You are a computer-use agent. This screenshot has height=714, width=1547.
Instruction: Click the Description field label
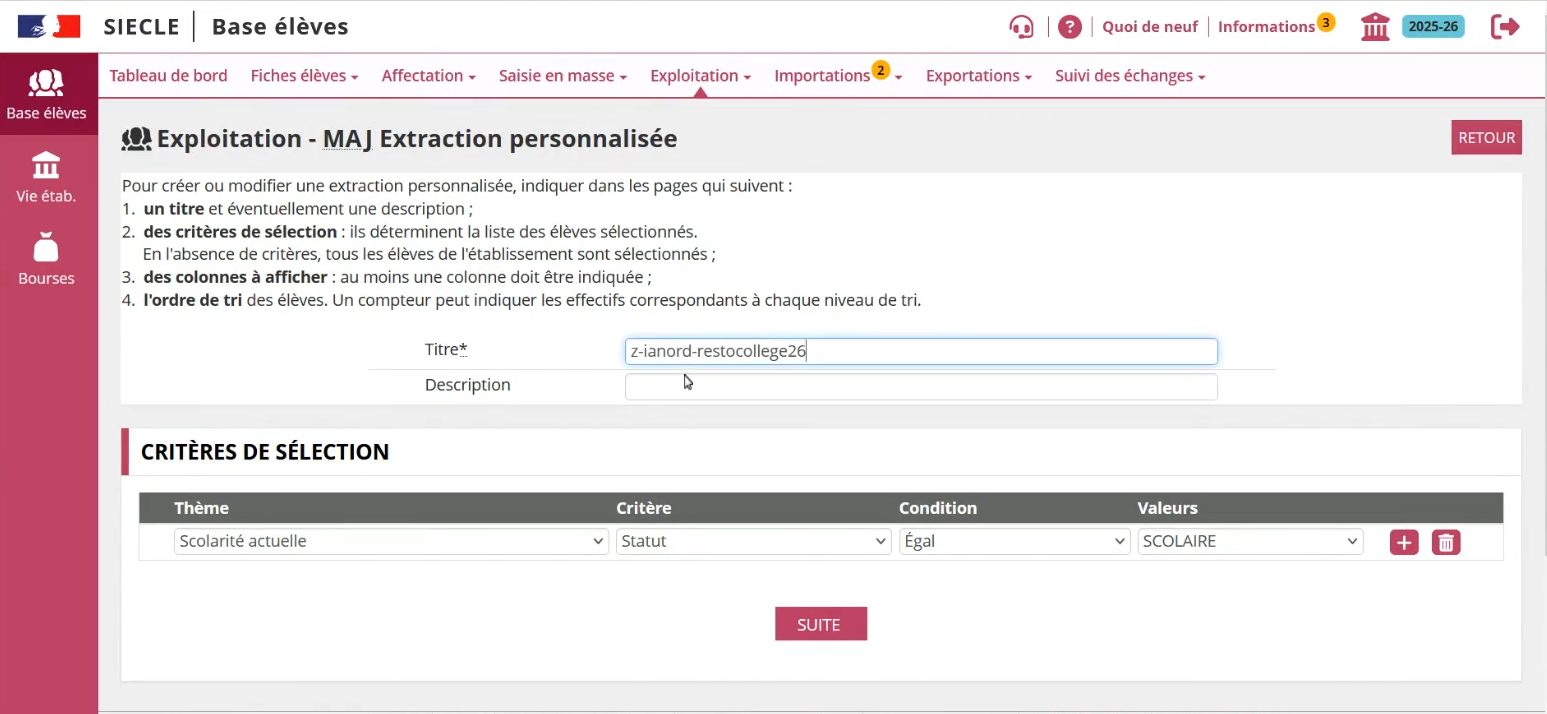click(467, 385)
